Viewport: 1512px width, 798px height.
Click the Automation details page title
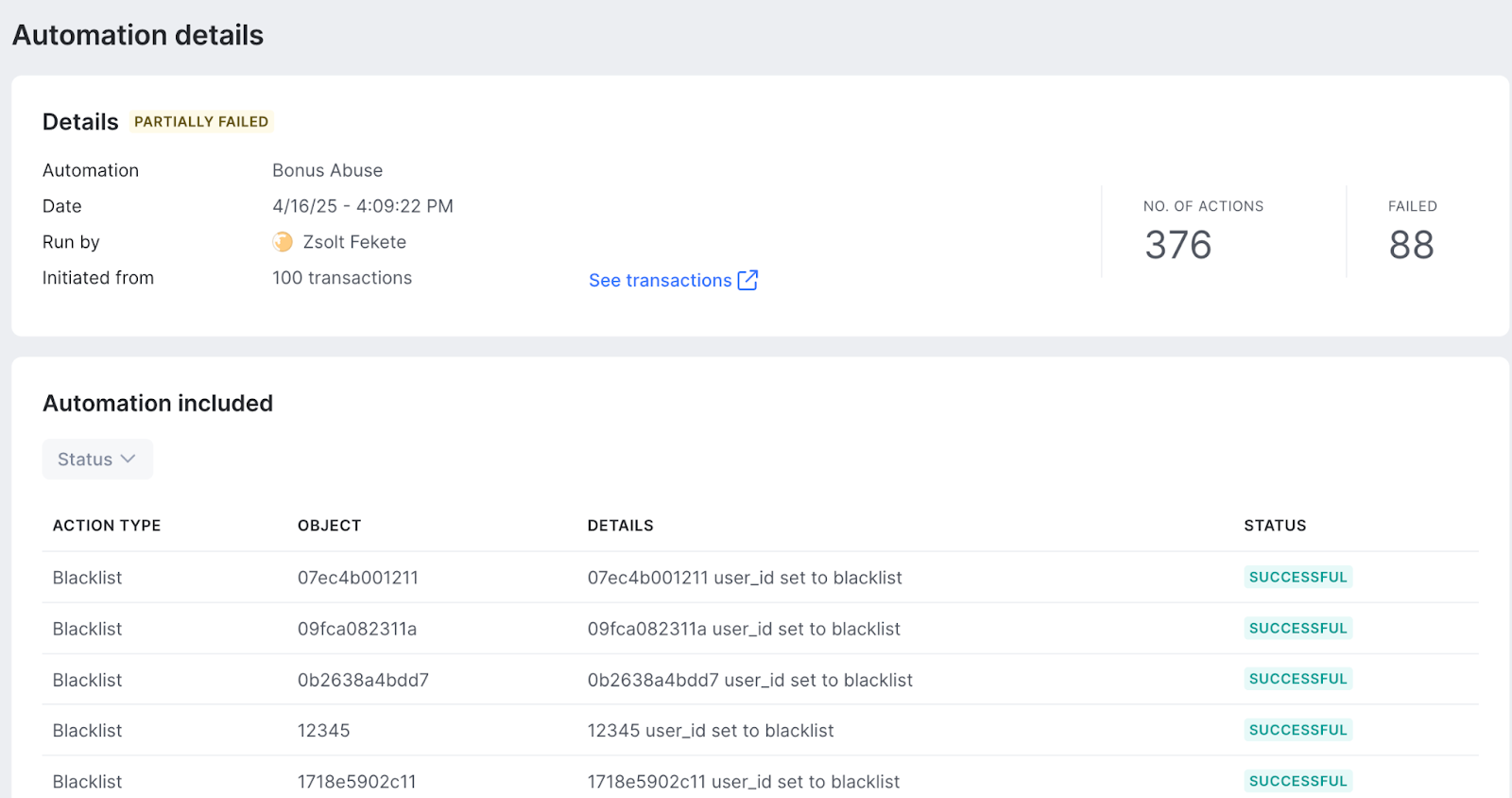coord(138,35)
